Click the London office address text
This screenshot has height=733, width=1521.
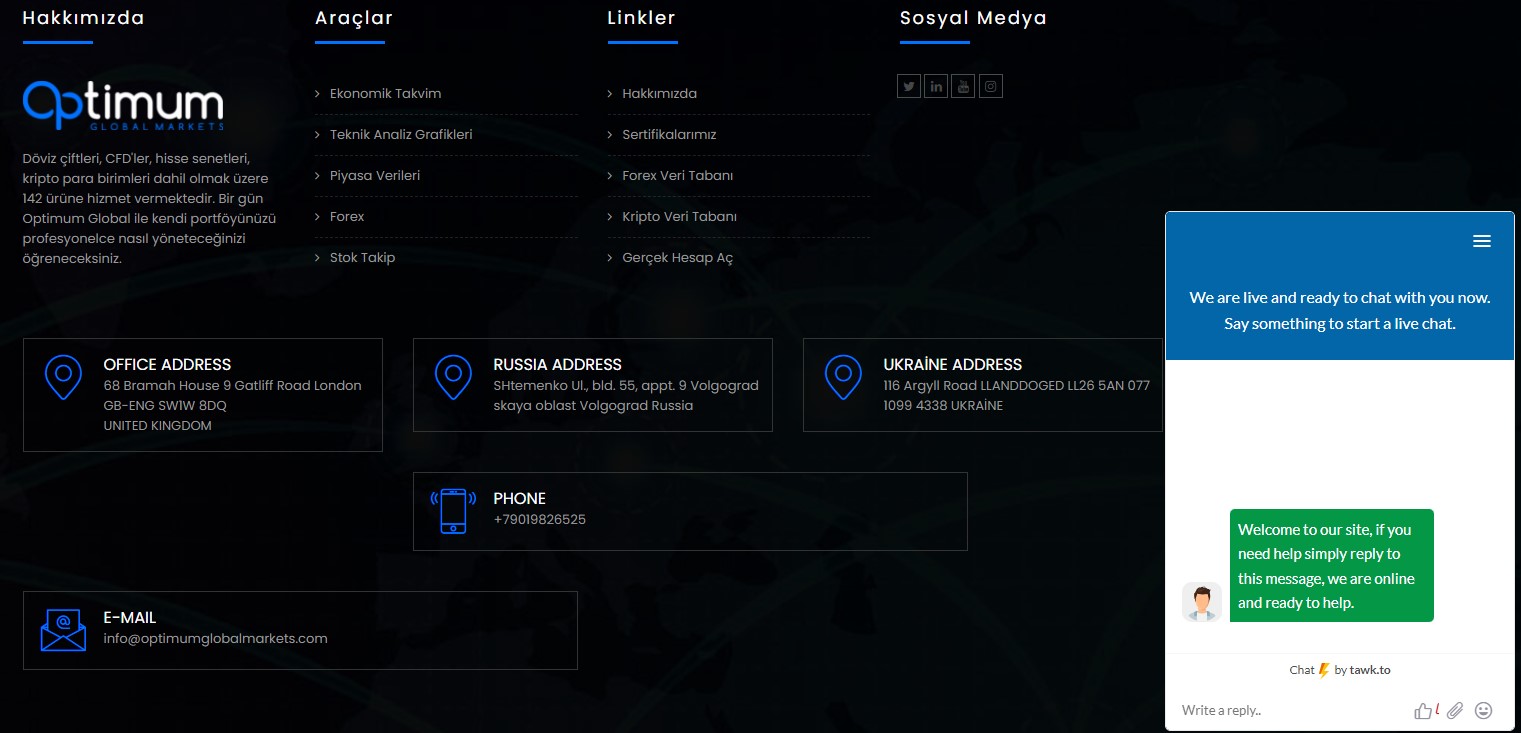click(232, 406)
